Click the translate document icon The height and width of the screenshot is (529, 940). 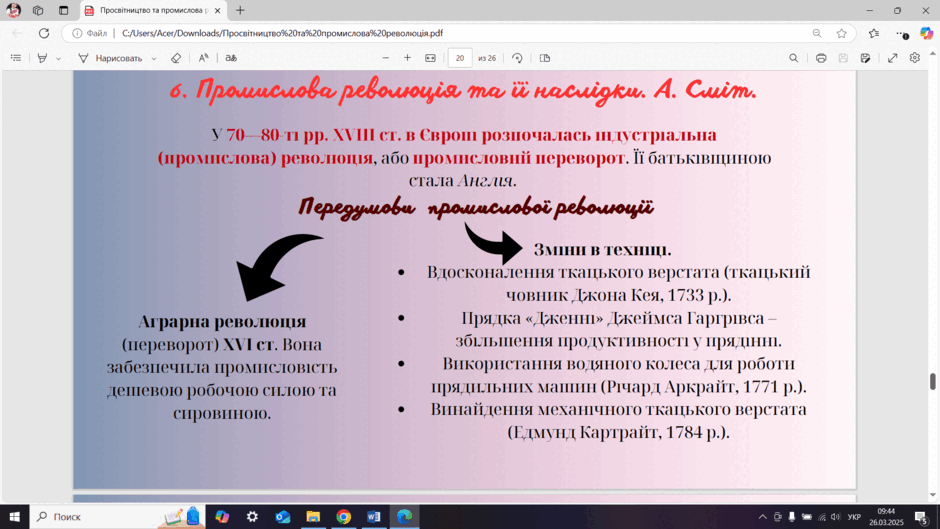[231, 58]
